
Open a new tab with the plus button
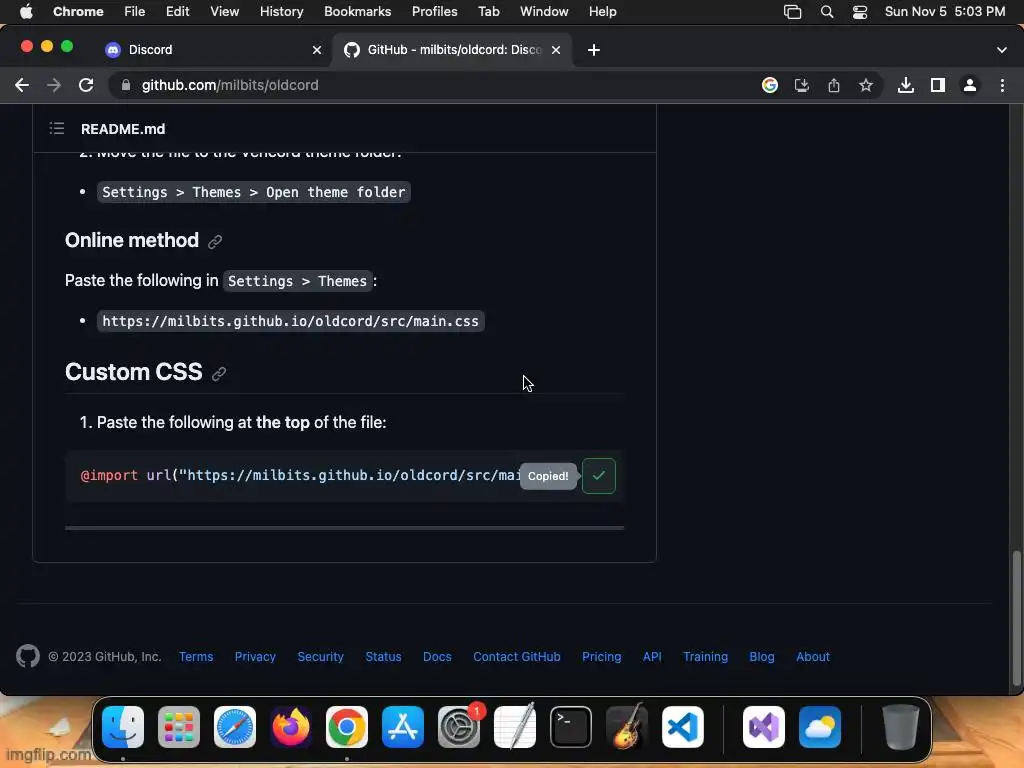pos(594,50)
